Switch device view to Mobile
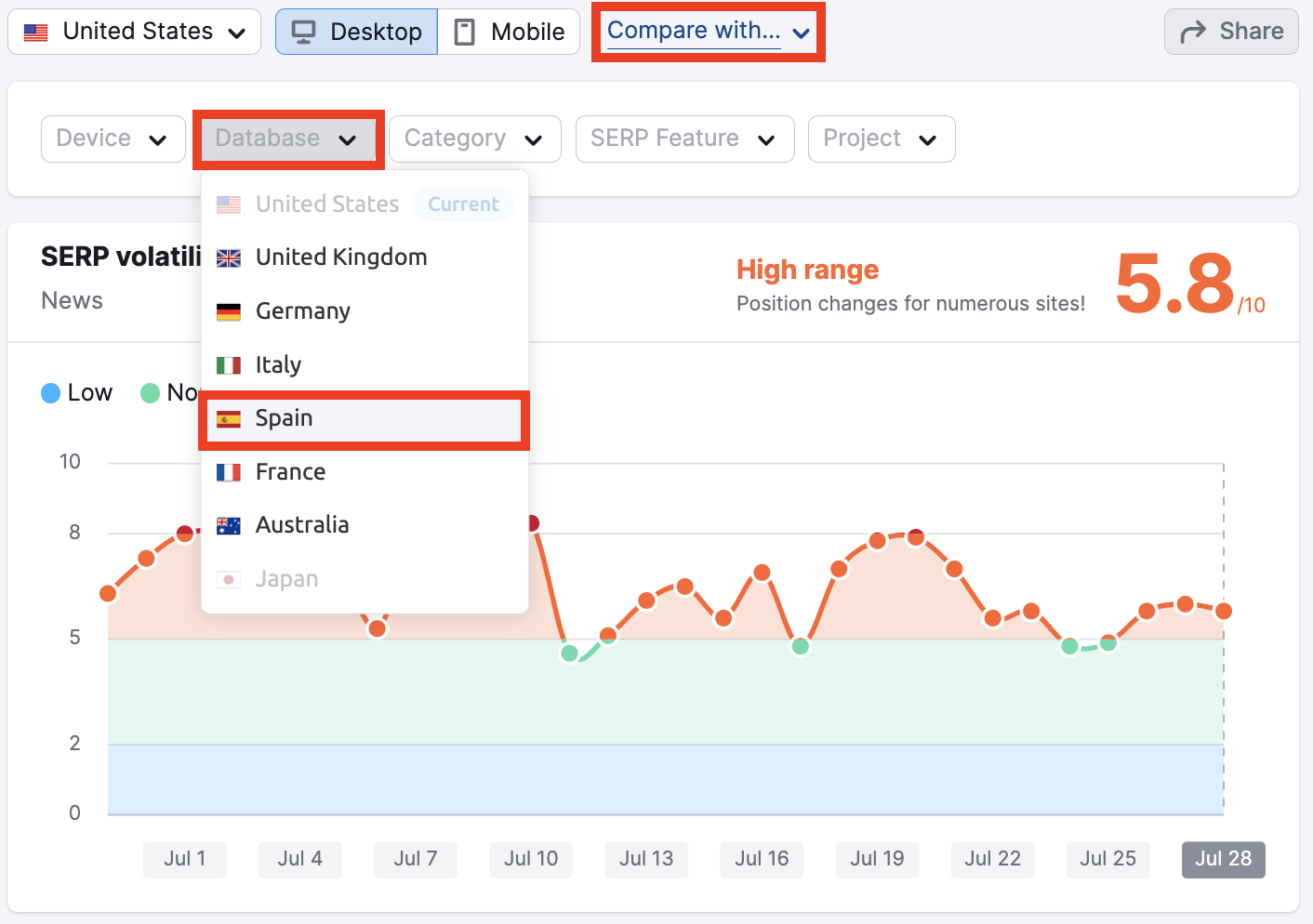1313x924 pixels. pos(509,33)
